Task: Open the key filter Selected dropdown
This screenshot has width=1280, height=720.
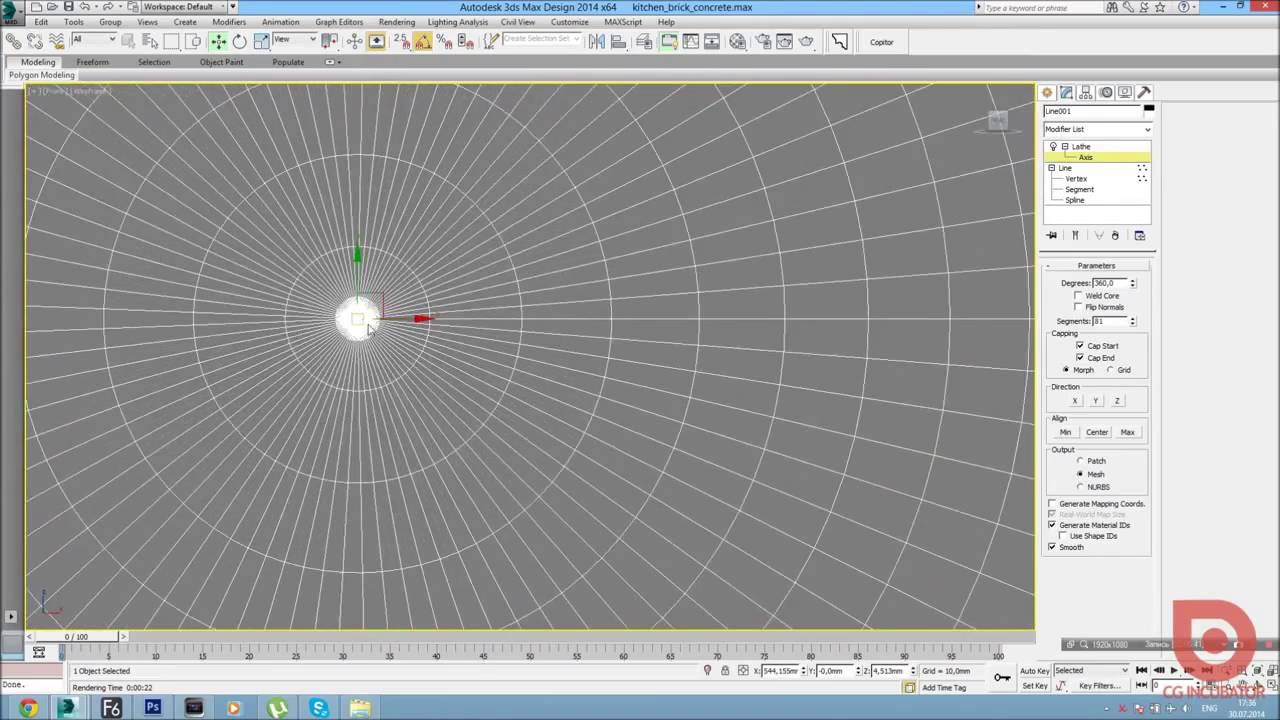Action: coord(1092,670)
